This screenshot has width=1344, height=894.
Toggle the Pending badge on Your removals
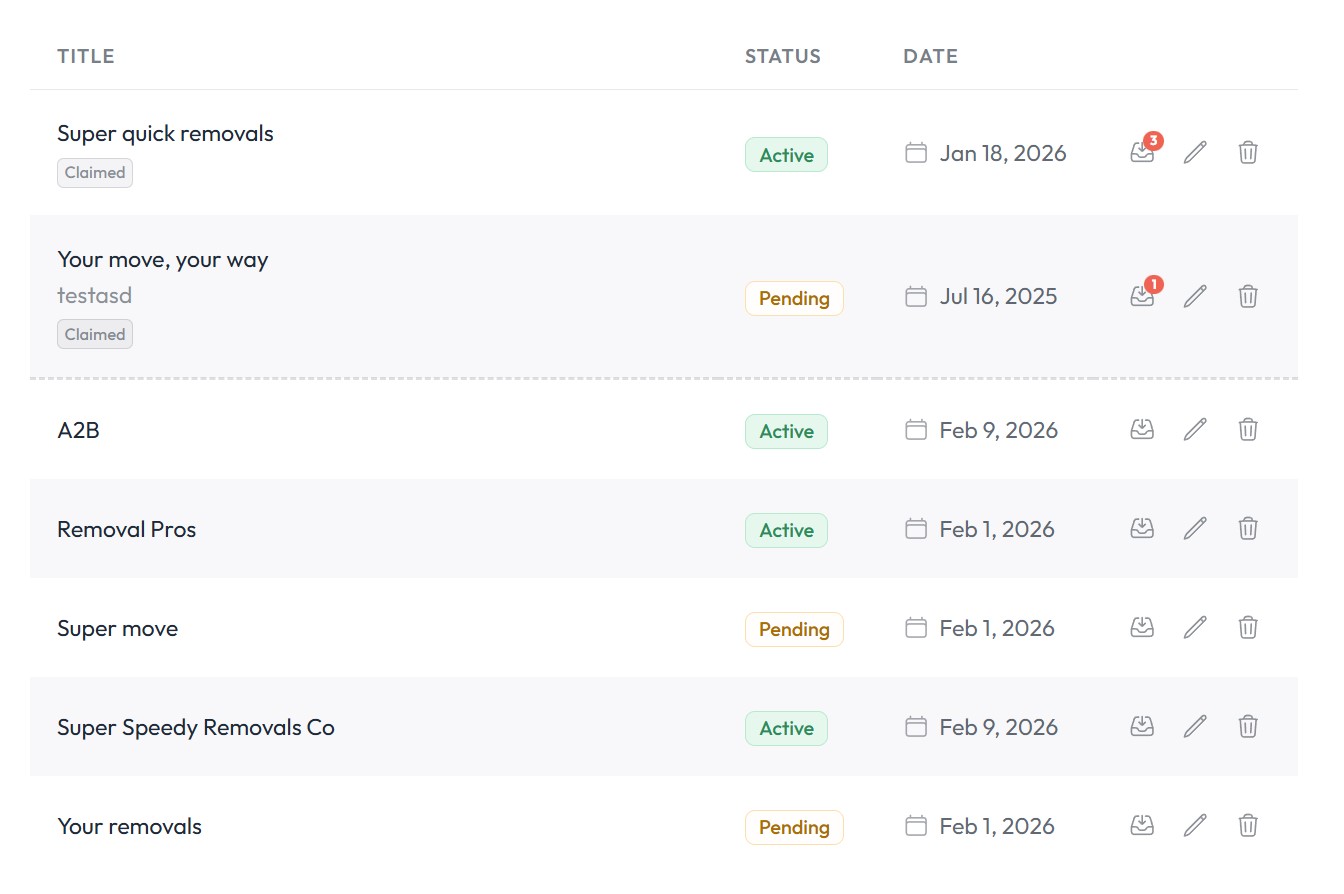[x=794, y=827]
